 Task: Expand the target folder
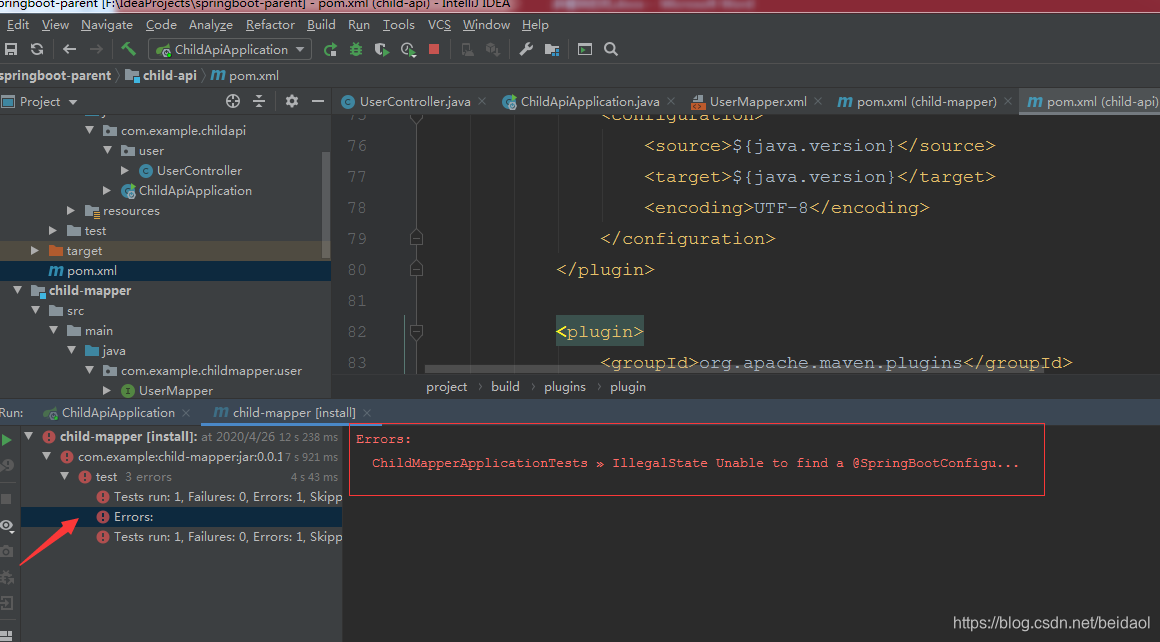click(x=35, y=251)
